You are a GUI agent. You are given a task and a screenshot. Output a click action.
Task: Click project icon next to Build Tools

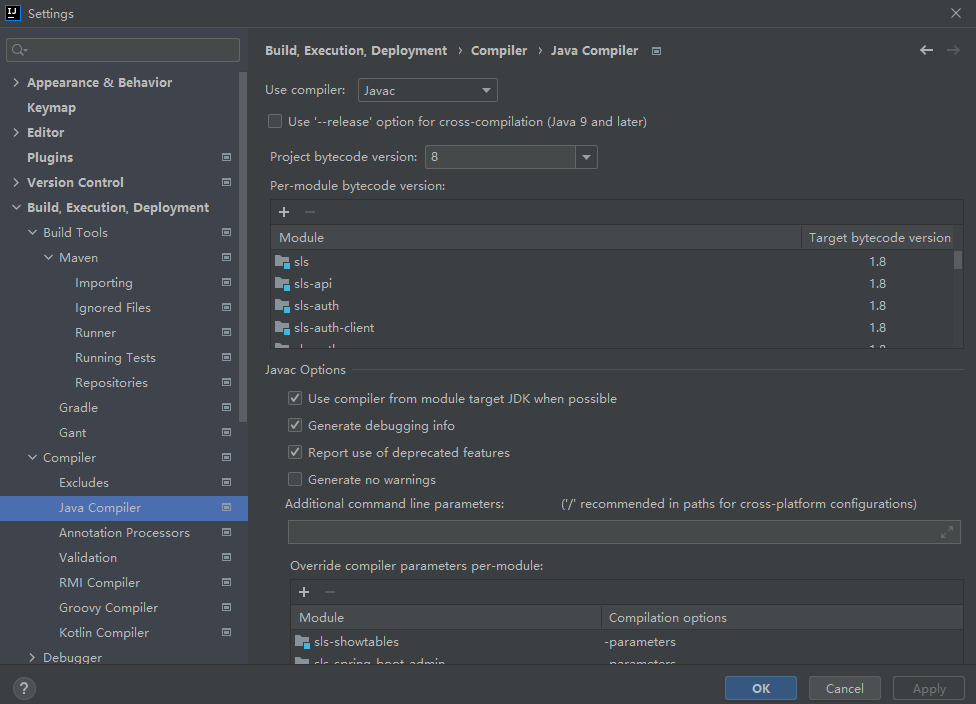pyautogui.click(x=227, y=232)
